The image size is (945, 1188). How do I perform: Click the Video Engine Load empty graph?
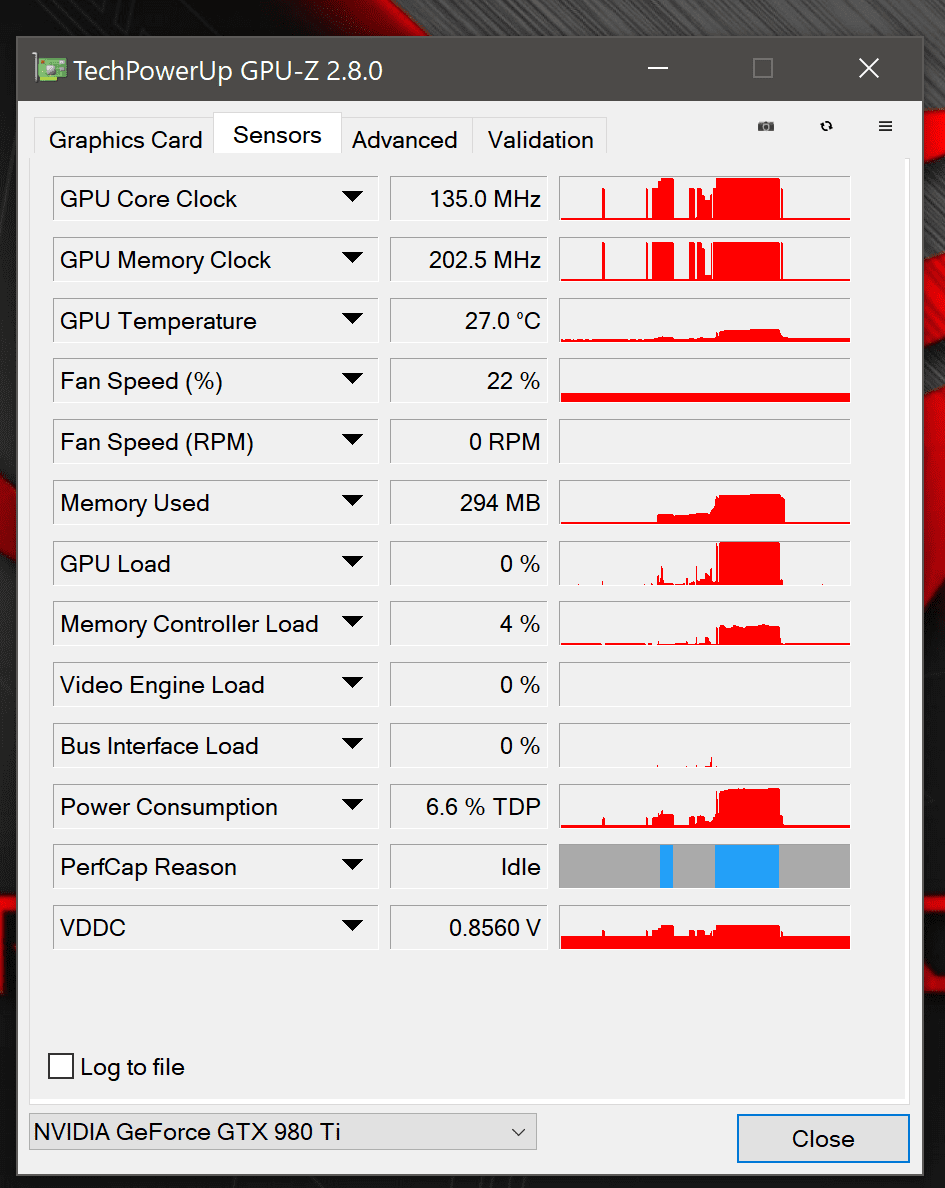705,684
